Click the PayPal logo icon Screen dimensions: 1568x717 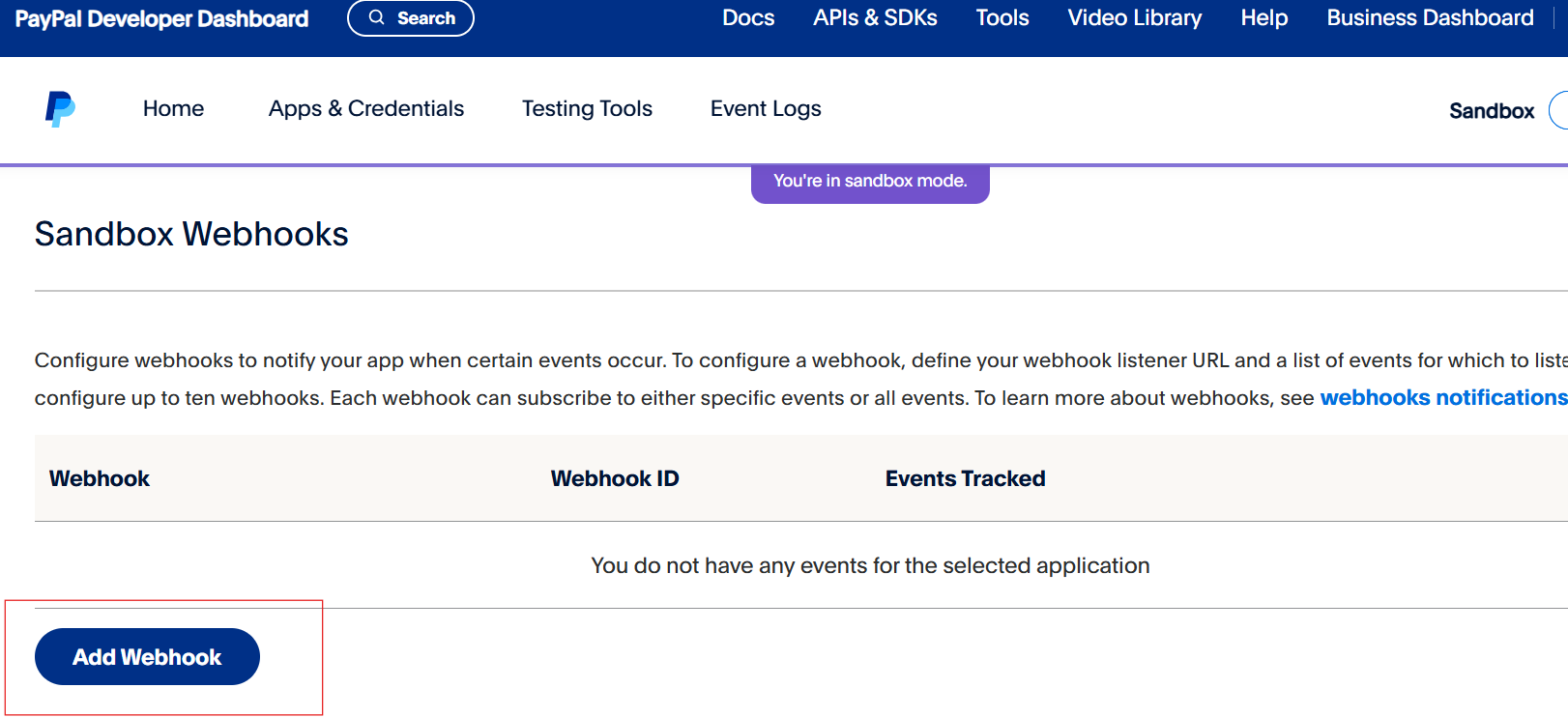click(60, 109)
